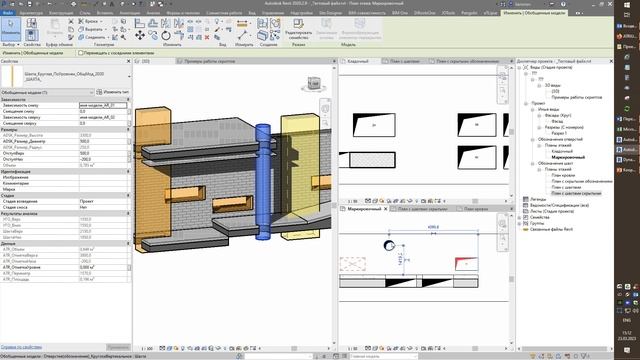
Task: Select Фасад view in project browser
Action: [557, 121]
